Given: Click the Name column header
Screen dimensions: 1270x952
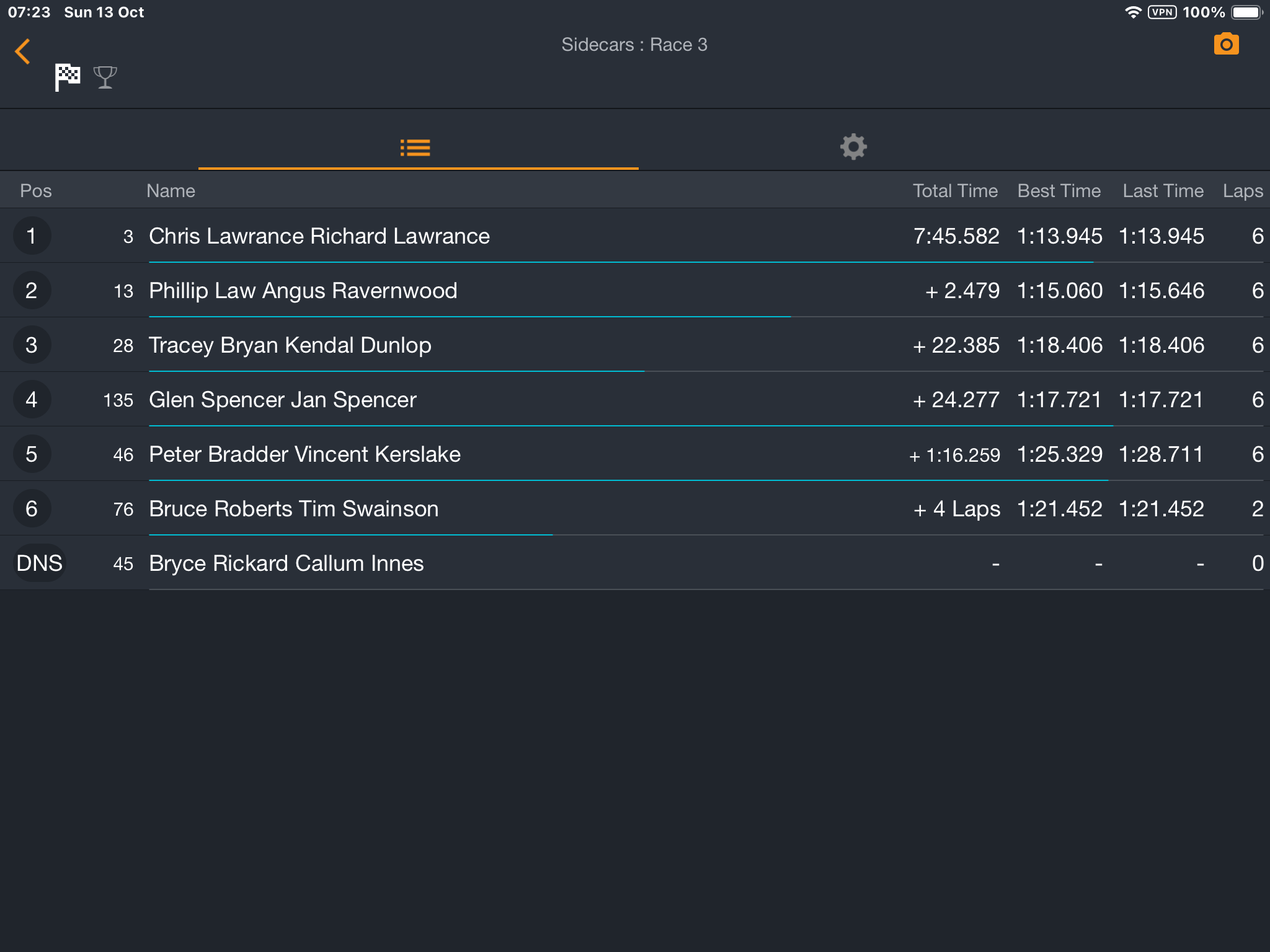Looking at the screenshot, I should (171, 191).
